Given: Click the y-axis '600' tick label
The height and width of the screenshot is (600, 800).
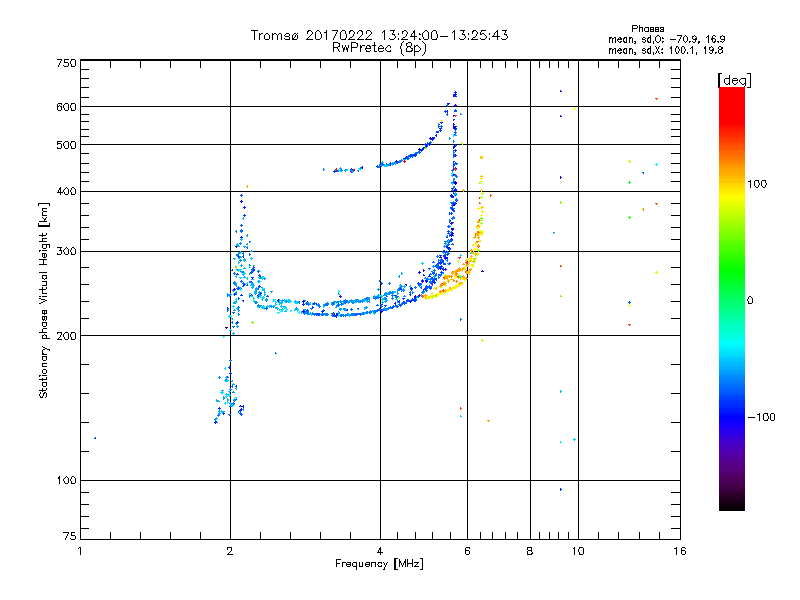Looking at the screenshot, I should tap(66, 107).
